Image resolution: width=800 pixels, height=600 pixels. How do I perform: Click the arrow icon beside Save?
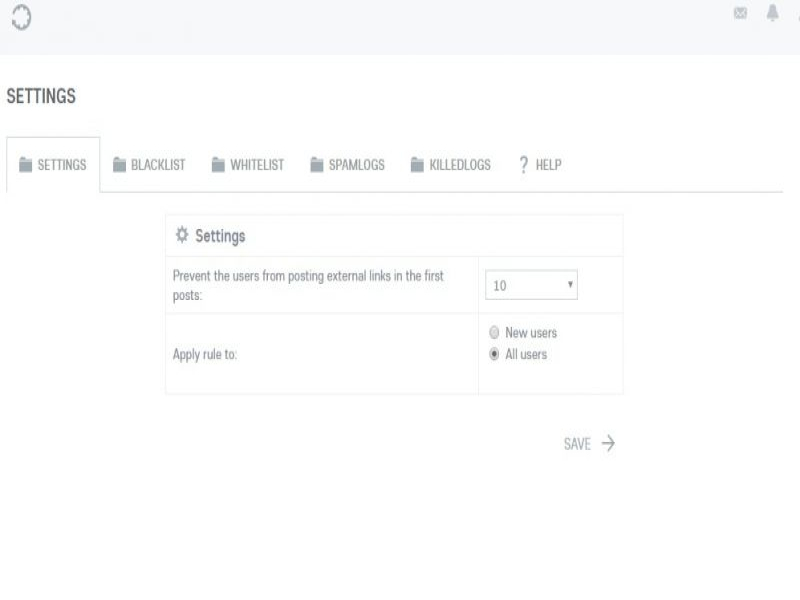608,444
